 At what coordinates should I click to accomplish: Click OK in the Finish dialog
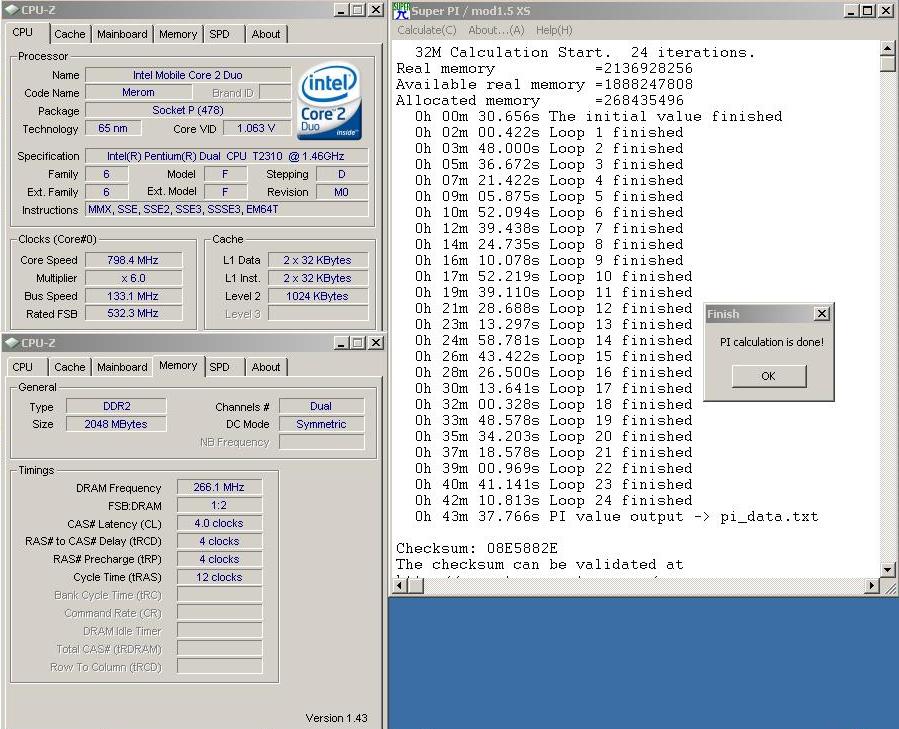(x=769, y=376)
